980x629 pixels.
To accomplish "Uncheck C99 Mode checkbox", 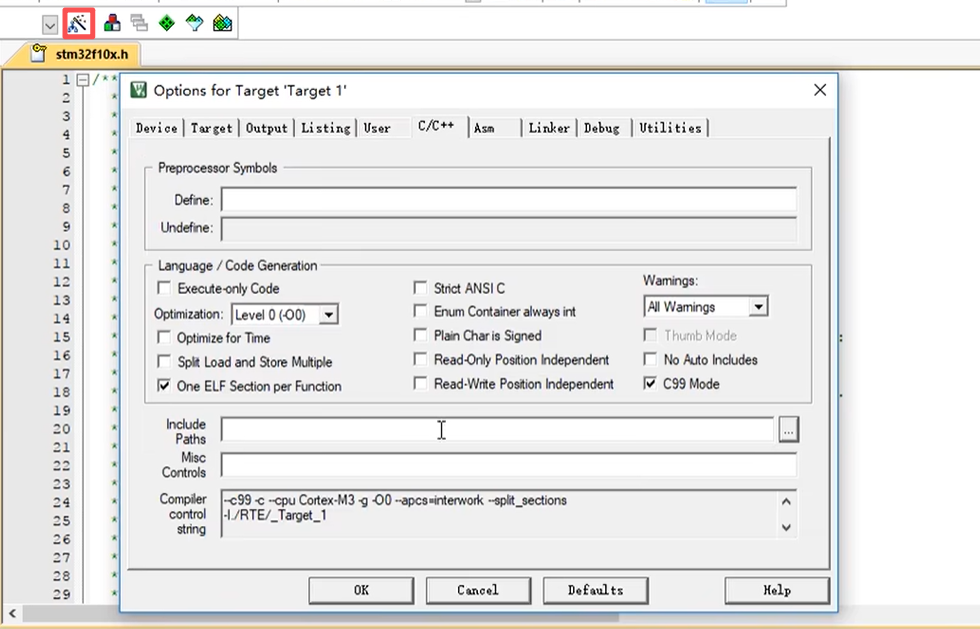I will pyautogui.click(x=651, y=383).
